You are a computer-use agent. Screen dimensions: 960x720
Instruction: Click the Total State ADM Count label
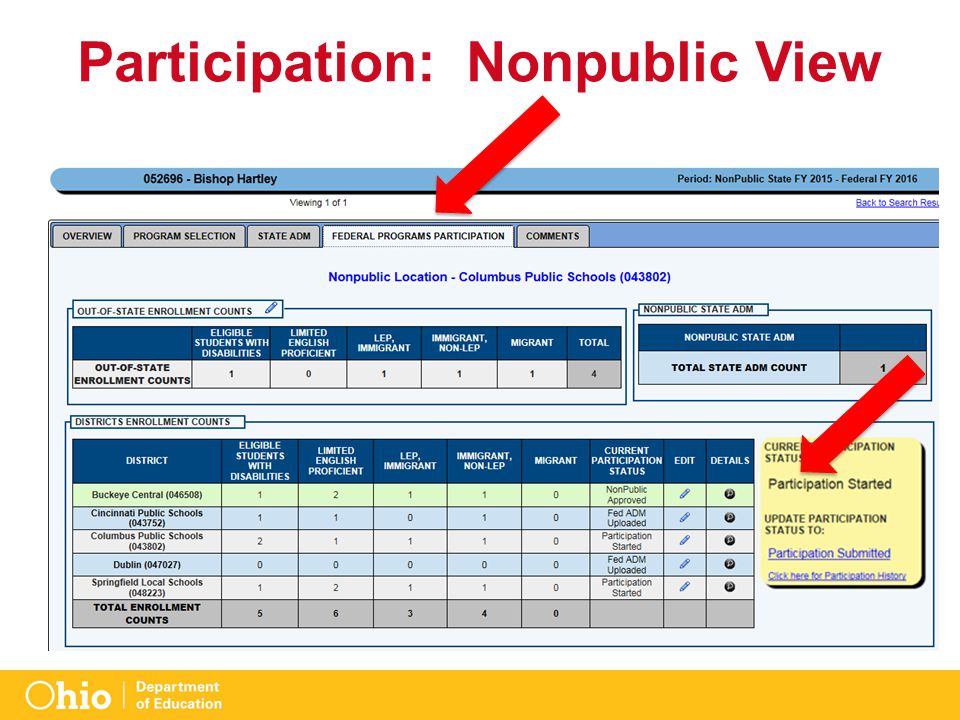pos(739,368)
